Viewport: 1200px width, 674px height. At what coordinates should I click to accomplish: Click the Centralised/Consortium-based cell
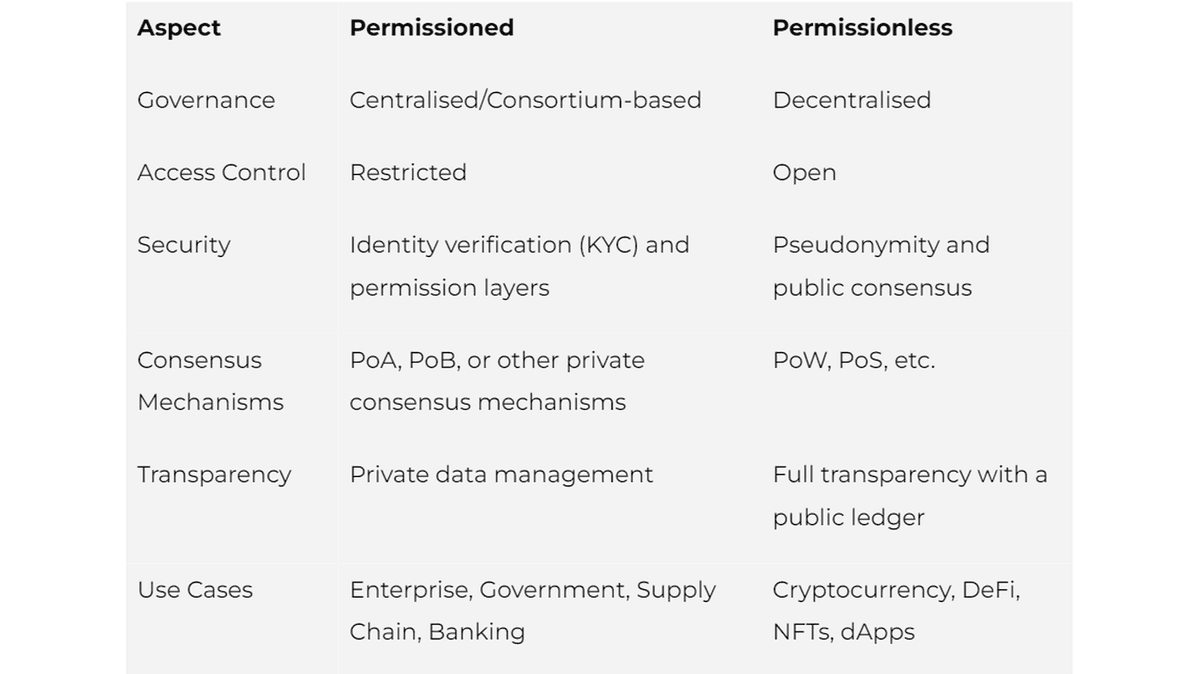(525, 100)
